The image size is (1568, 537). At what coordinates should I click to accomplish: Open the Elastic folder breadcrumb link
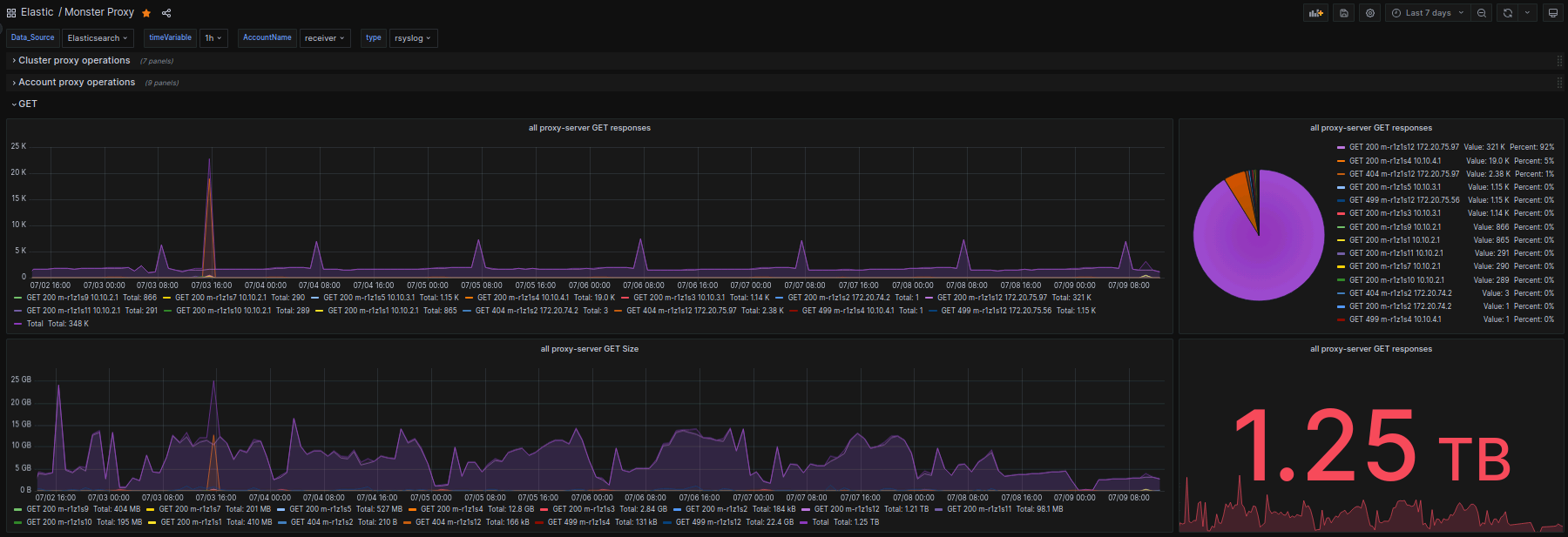[x=37, y=12]
